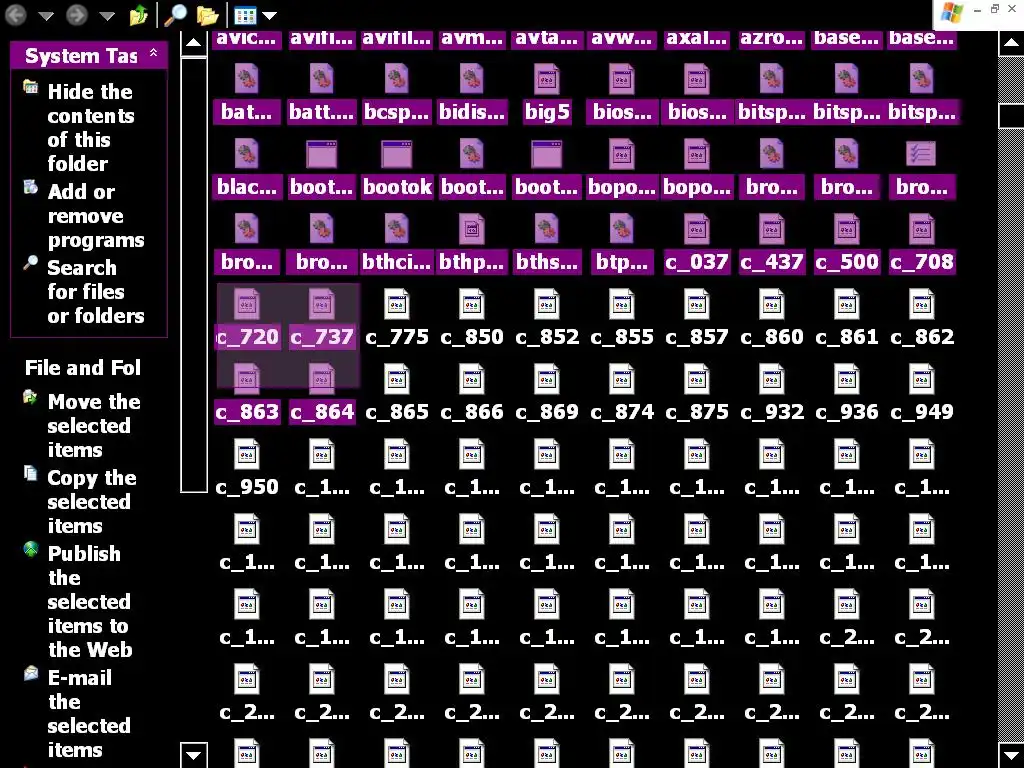Open the Forward history dropdown arrow
This screenshot has width=1024, height=768.
click(107, 16)
